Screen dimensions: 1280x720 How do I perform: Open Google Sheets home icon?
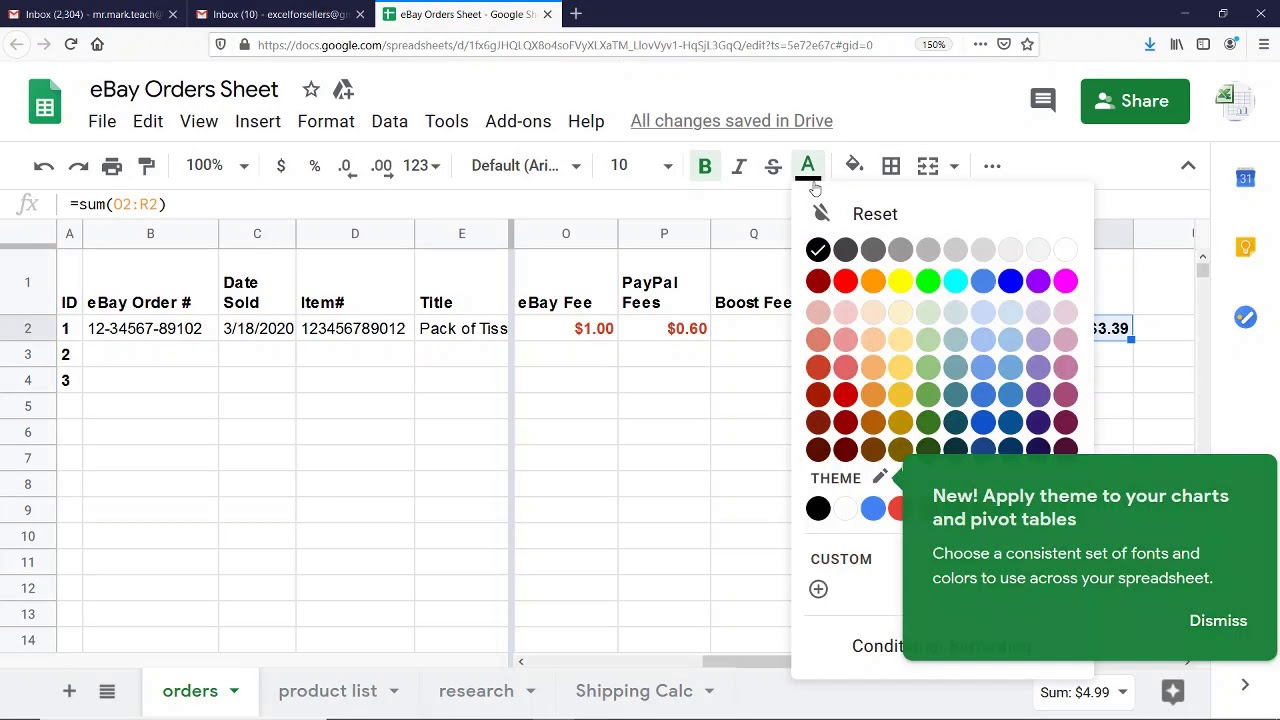[45, 101]
